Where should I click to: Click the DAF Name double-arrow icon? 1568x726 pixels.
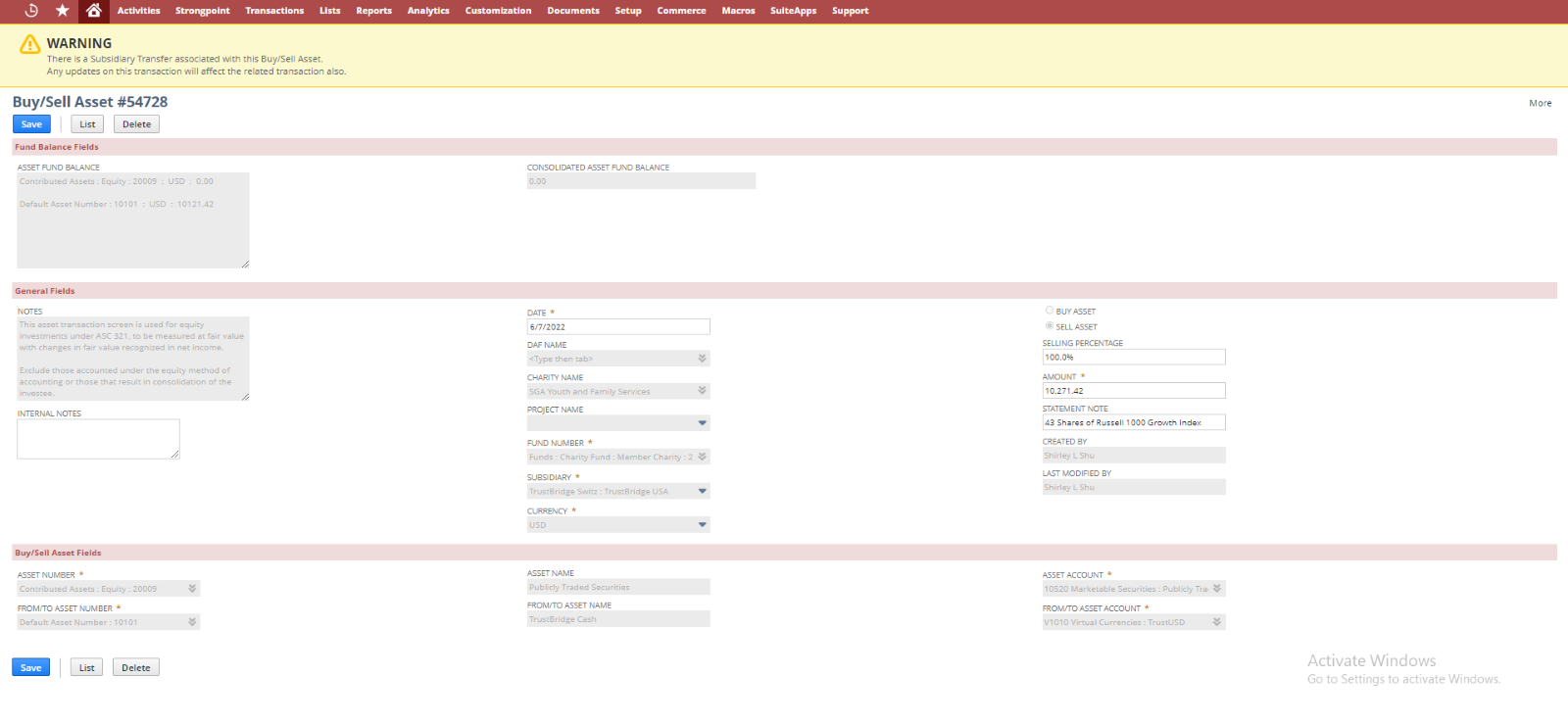coord(702,359)
